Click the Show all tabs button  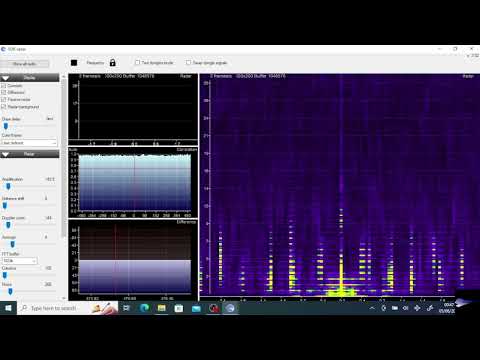(x=25, y=64)
